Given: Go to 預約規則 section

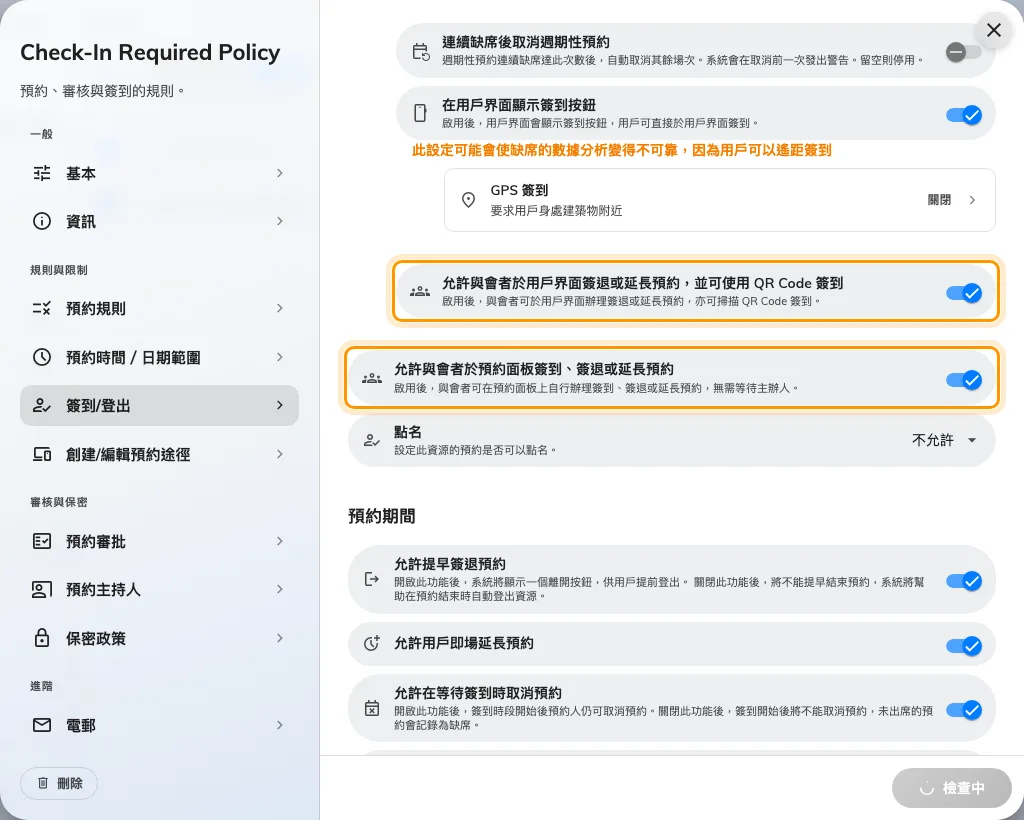Looking at the screenshot, I should (x=159, y=308).
